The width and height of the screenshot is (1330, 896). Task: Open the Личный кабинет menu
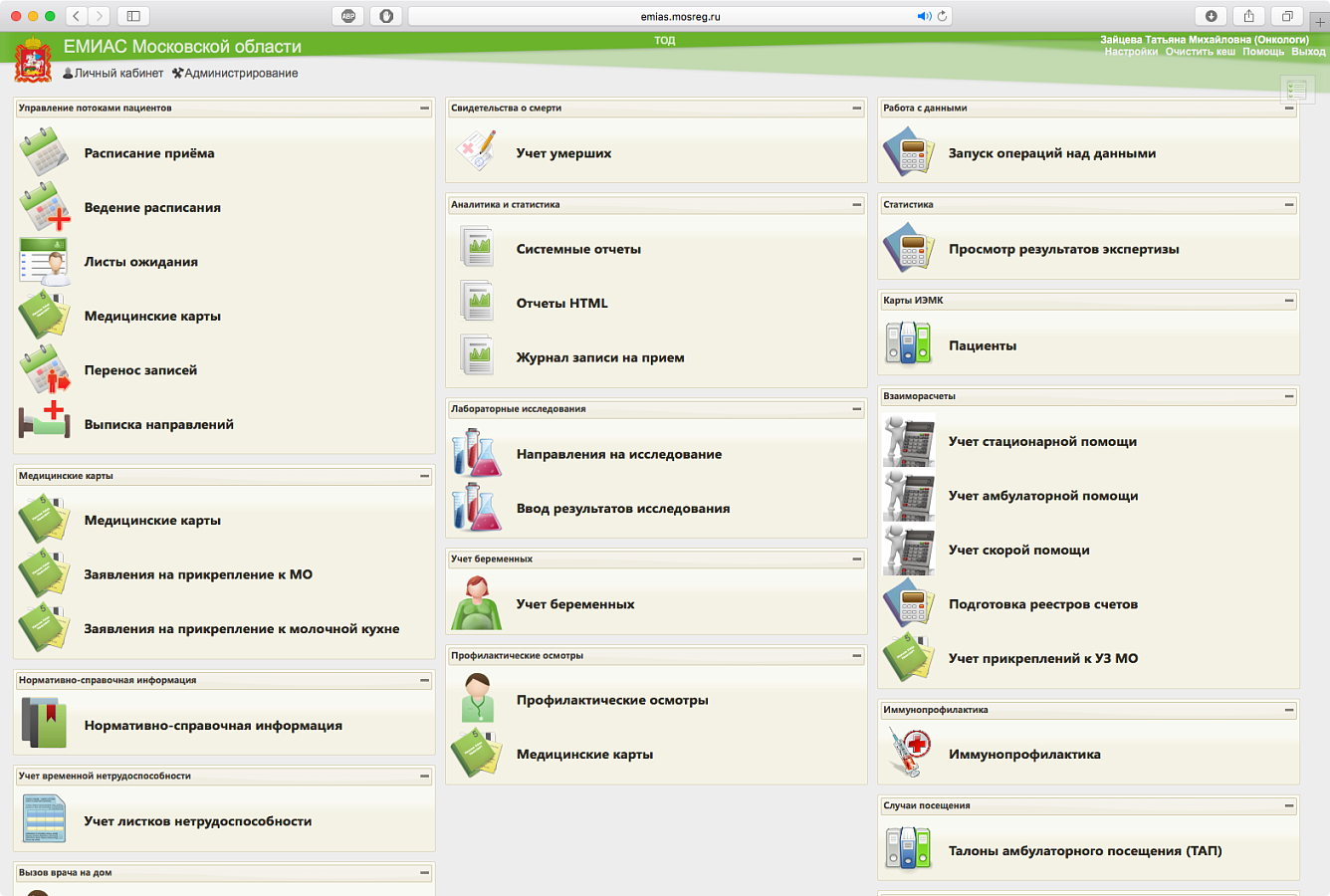[112, 73]
